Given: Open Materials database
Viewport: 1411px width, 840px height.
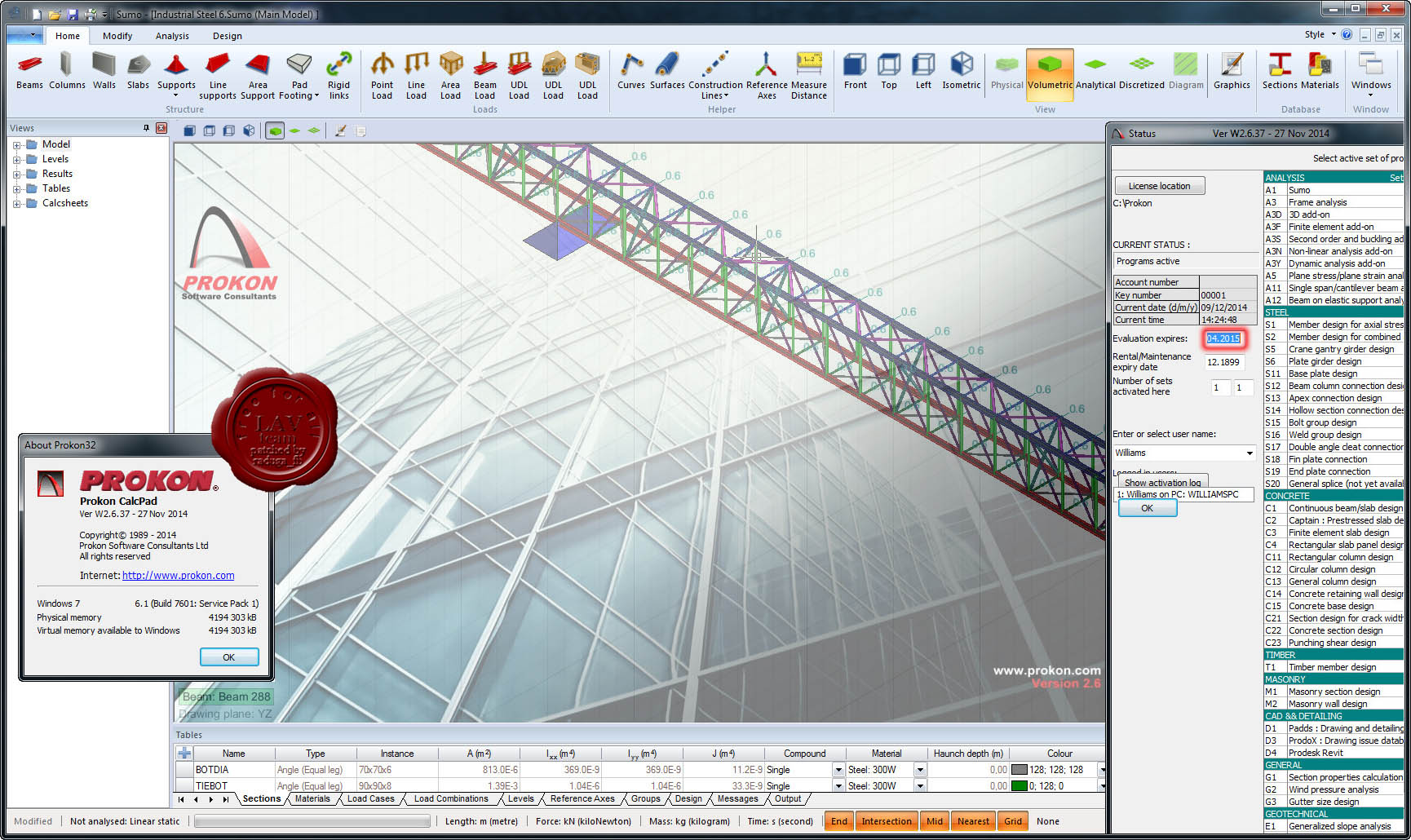Looking at the screenshot, I should 1320,71.
